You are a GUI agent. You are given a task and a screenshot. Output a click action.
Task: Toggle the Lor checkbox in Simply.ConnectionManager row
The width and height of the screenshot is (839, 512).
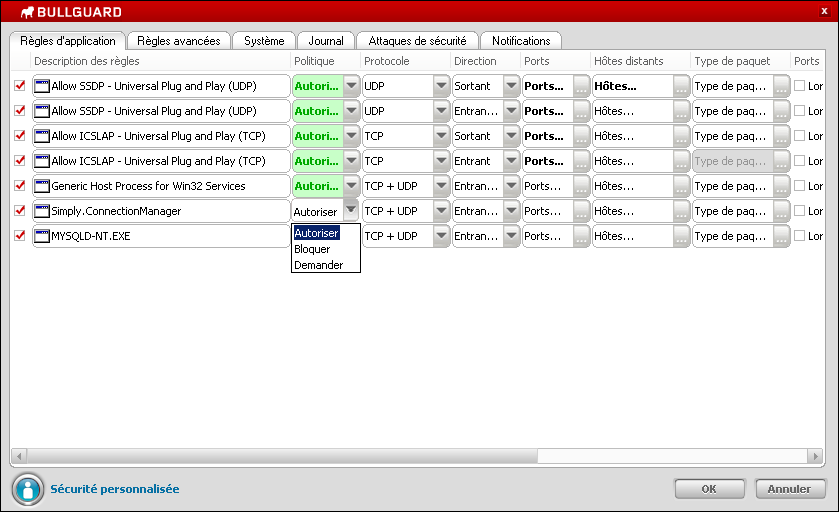pos(799,210)
